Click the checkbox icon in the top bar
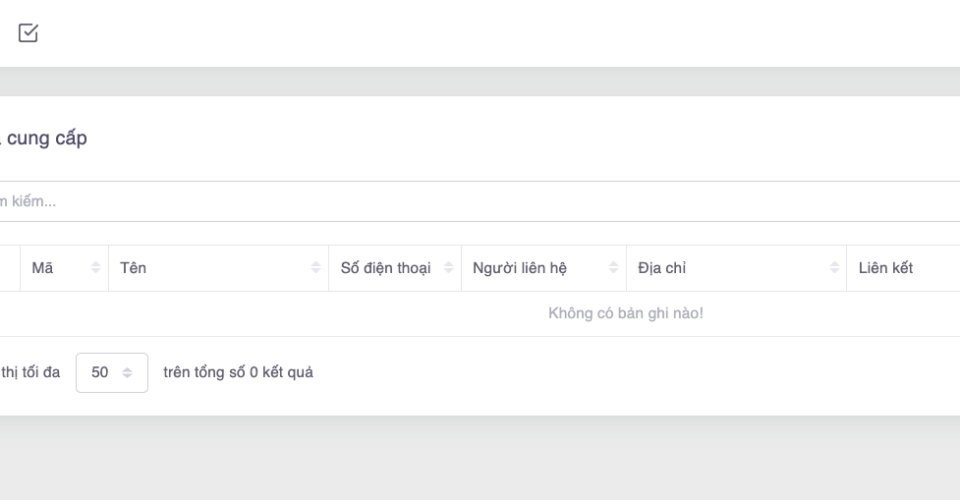Image resolution: width=960 pixels, height=500 pixels. (x=29, y=33)
